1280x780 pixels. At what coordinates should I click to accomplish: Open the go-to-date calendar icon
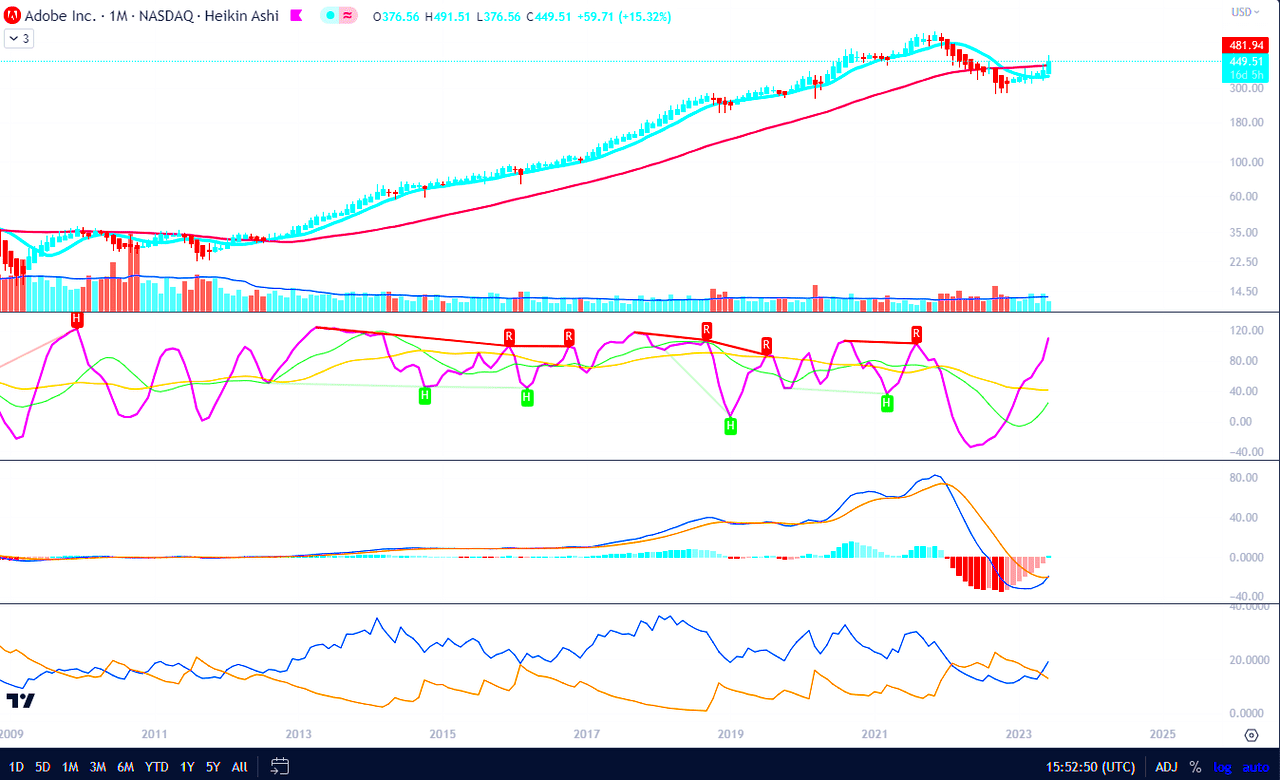pos(280,766)
